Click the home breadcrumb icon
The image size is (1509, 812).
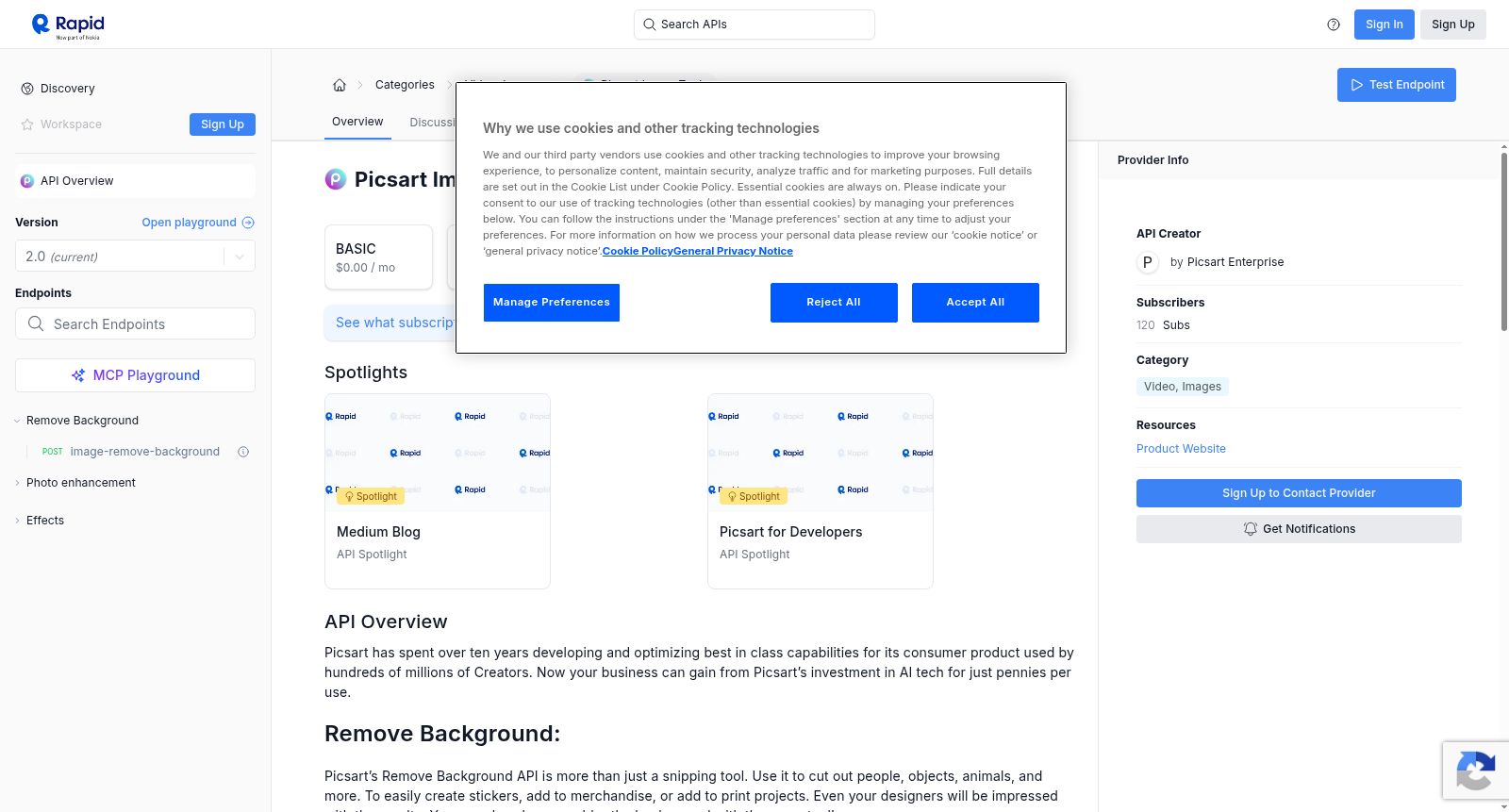340,85
